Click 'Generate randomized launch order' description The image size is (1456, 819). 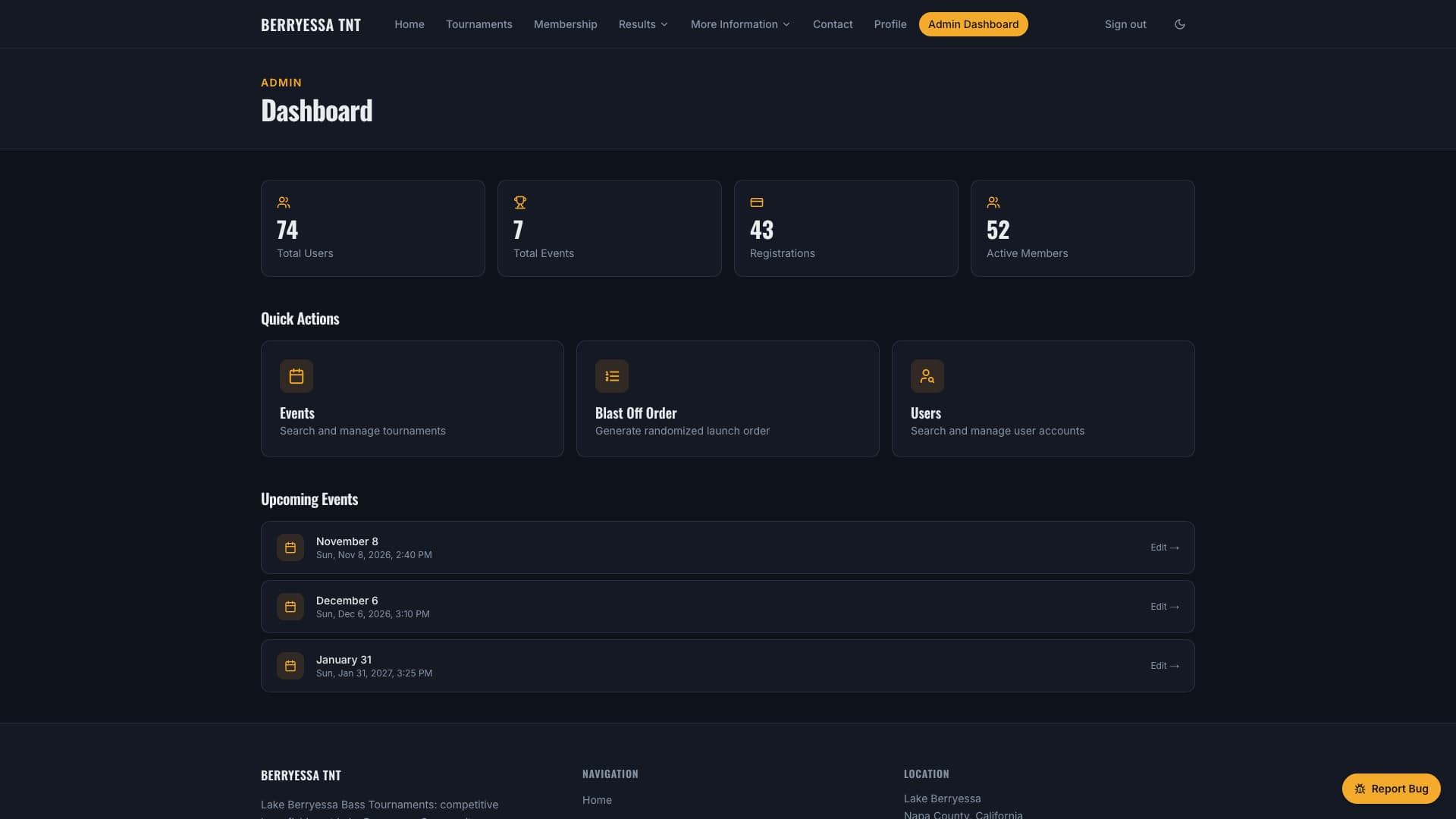(x=682, y=431)
